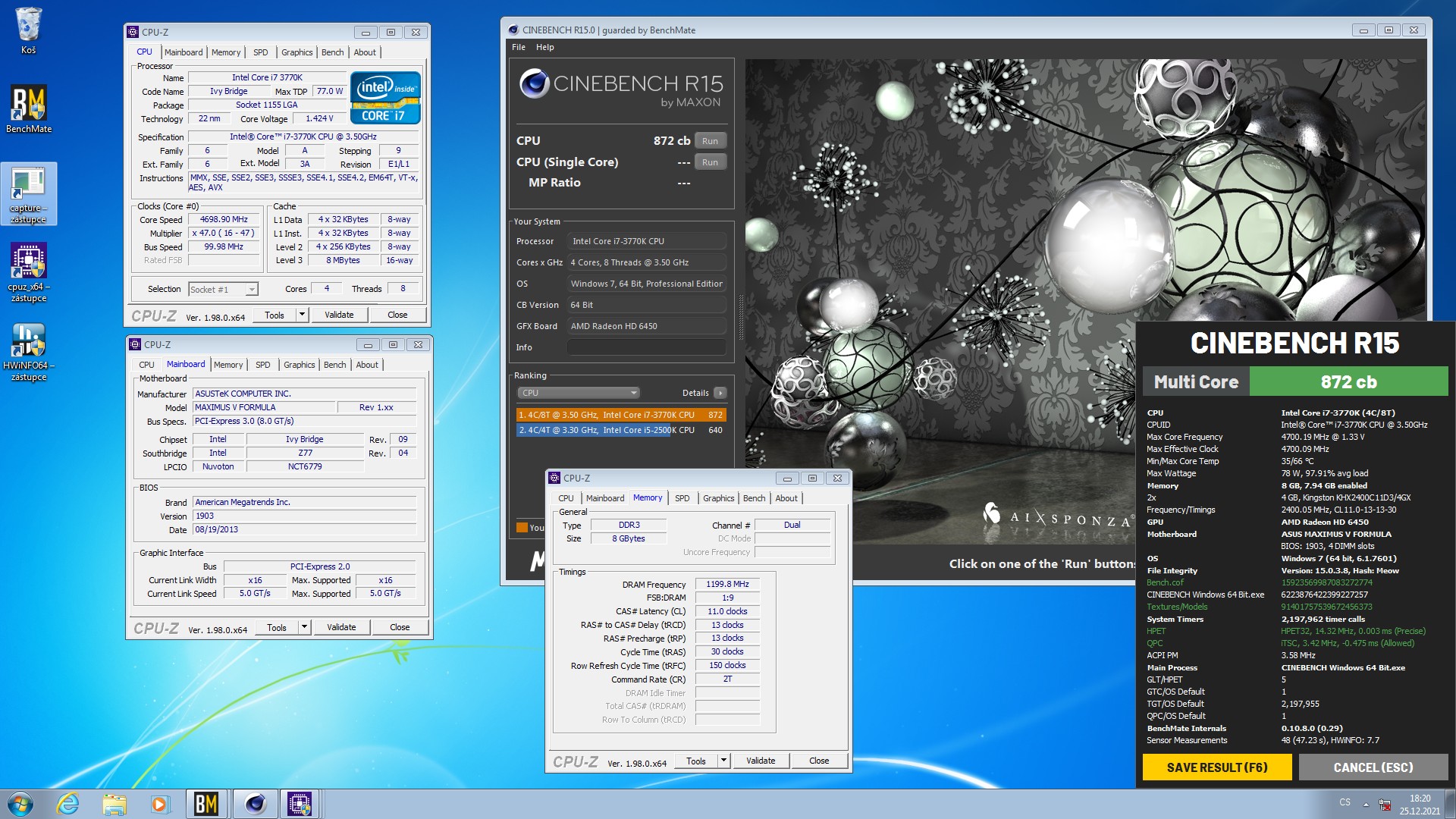1456x819 pixels.
Task: Switch to the Bench tab in the top CPU-Z window
Action: [332, 52]
